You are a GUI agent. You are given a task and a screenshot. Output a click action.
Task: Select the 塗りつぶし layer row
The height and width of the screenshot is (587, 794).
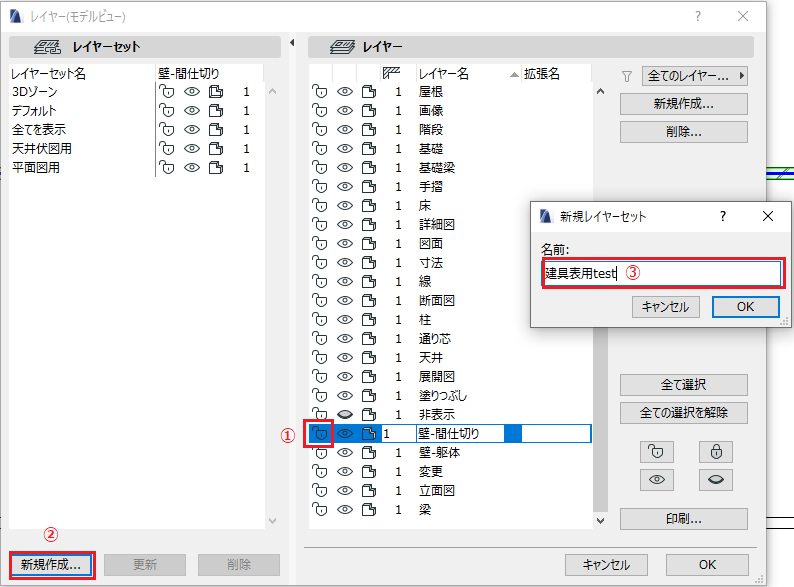click(x=450, y=396)
